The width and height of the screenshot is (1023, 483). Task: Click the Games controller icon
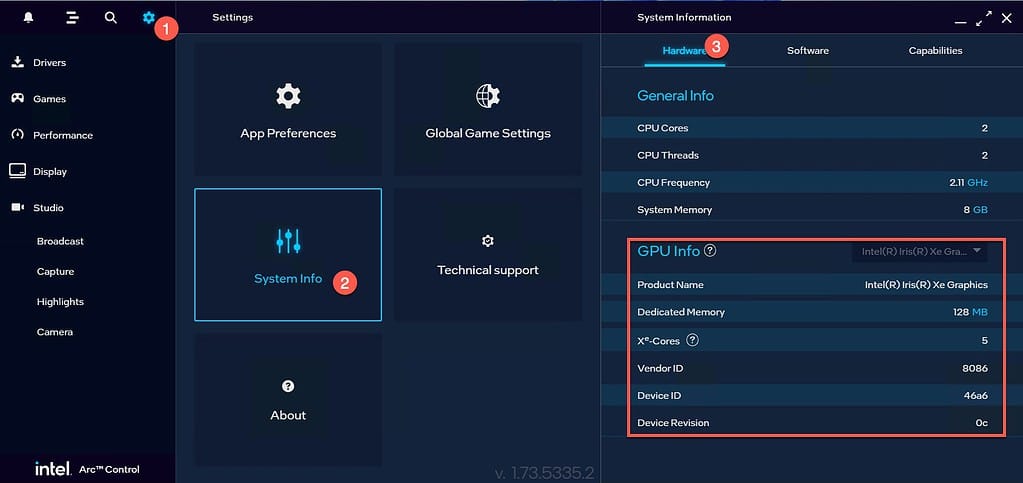18,99
